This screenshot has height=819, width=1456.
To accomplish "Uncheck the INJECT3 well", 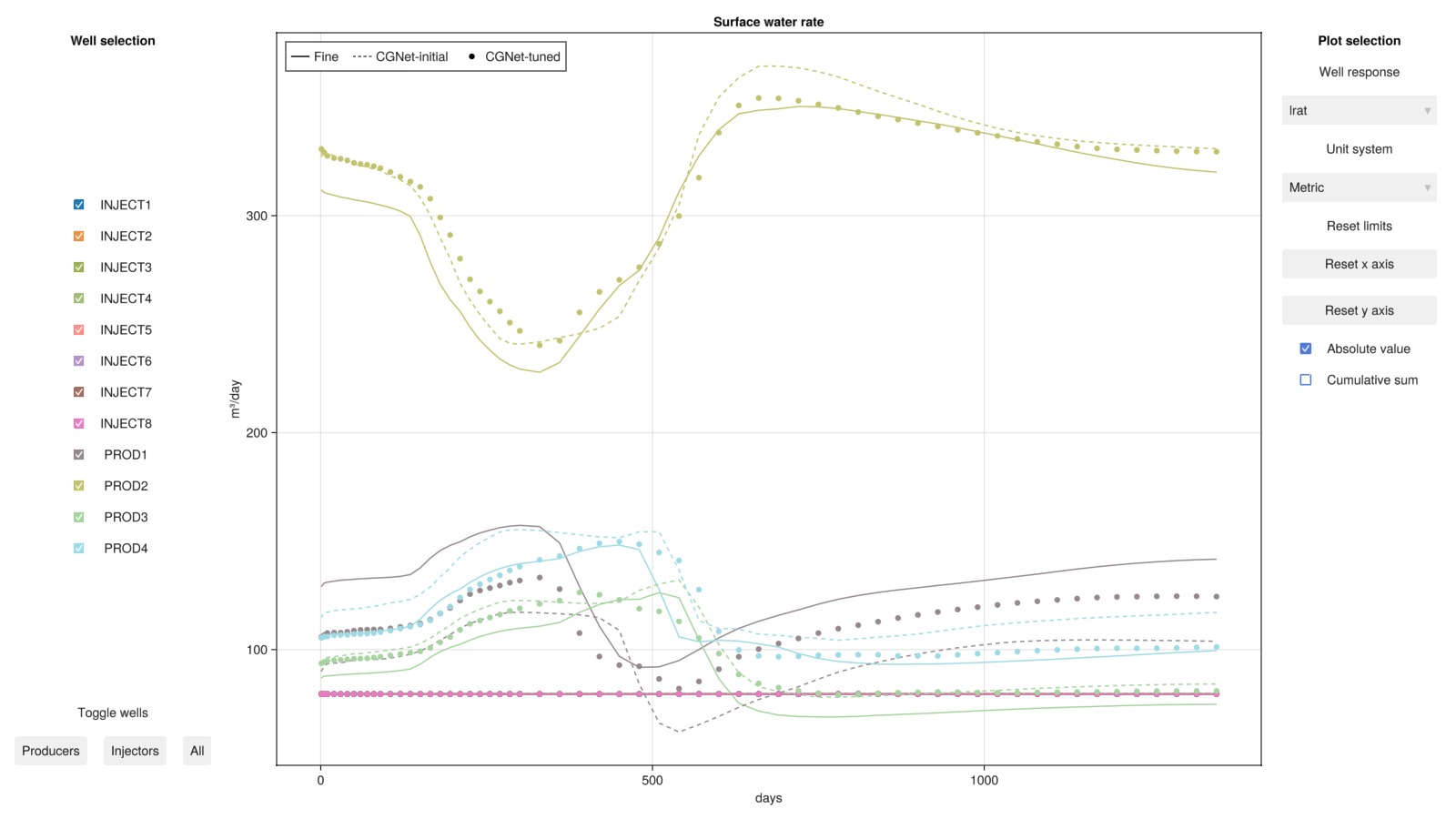I will click(x=78, y=267).
